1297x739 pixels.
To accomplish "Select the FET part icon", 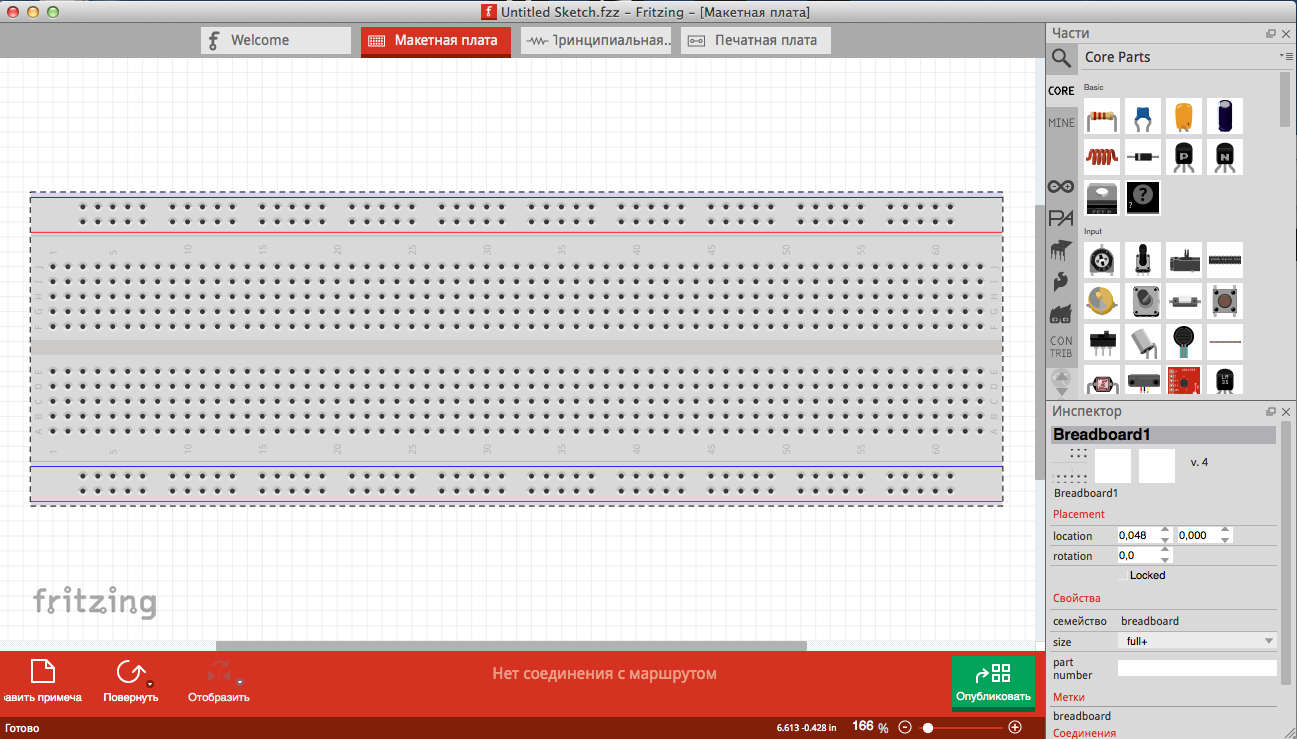I will [1102, 198].
